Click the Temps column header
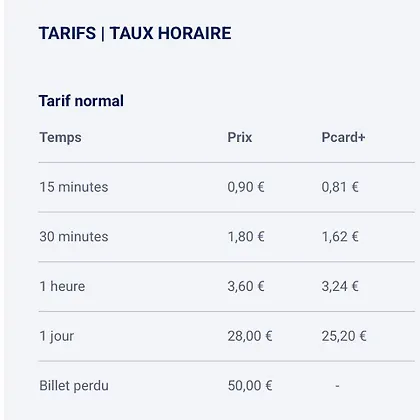420x420 pixels. coord(60,137)
